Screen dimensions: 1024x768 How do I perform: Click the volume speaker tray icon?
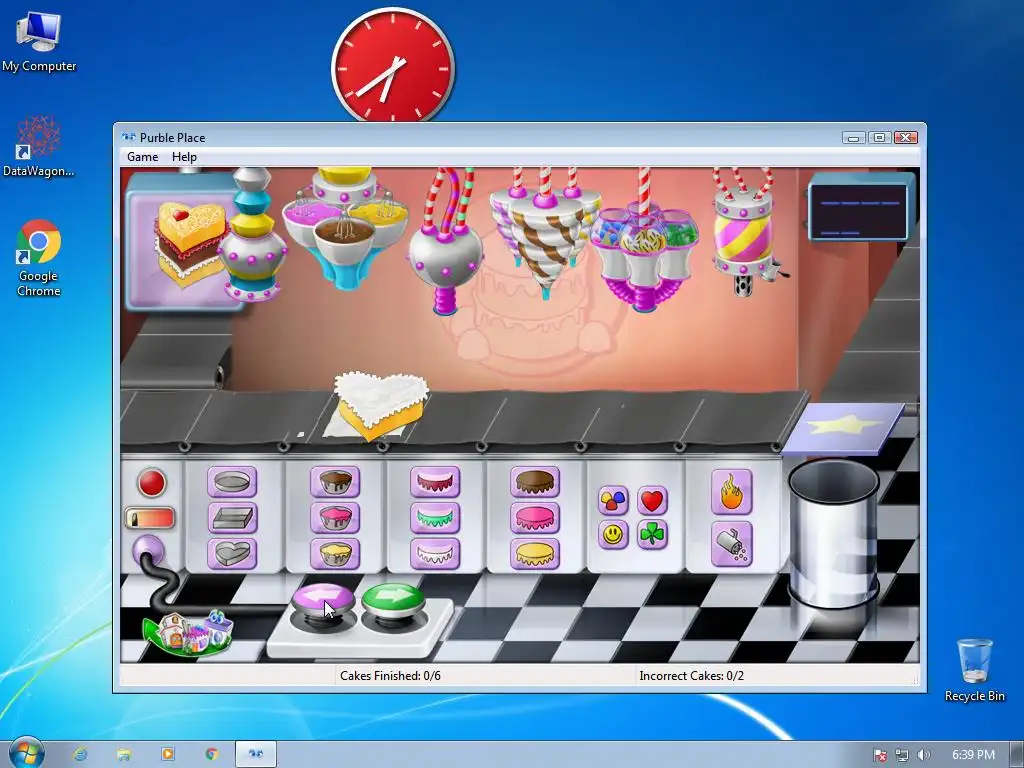tap(923, 755)
